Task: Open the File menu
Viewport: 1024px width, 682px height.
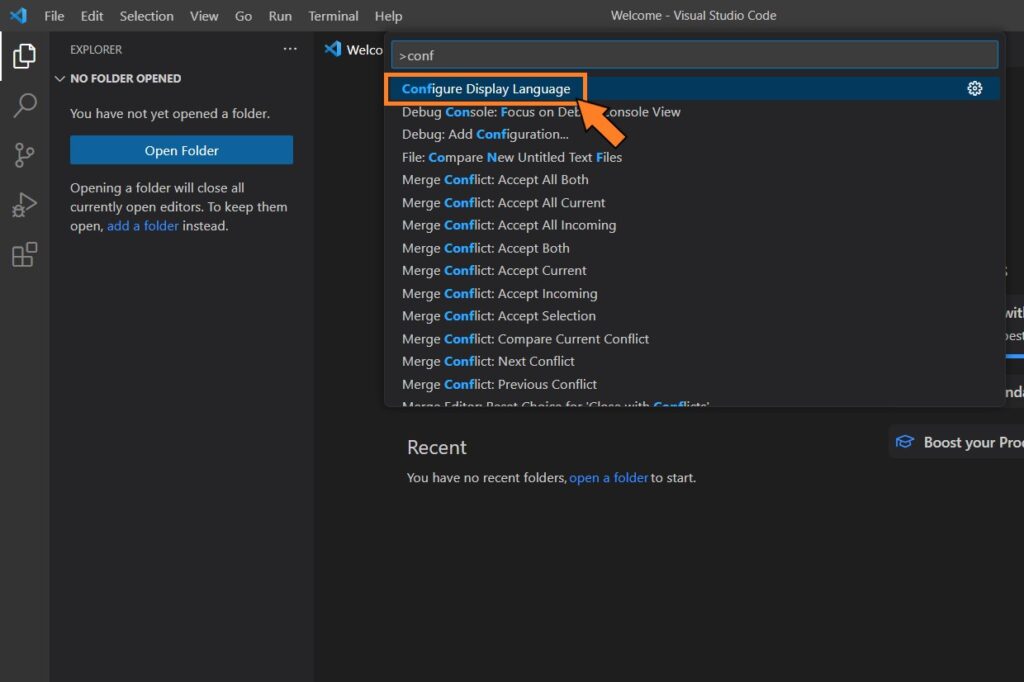Action: (53, 15)
